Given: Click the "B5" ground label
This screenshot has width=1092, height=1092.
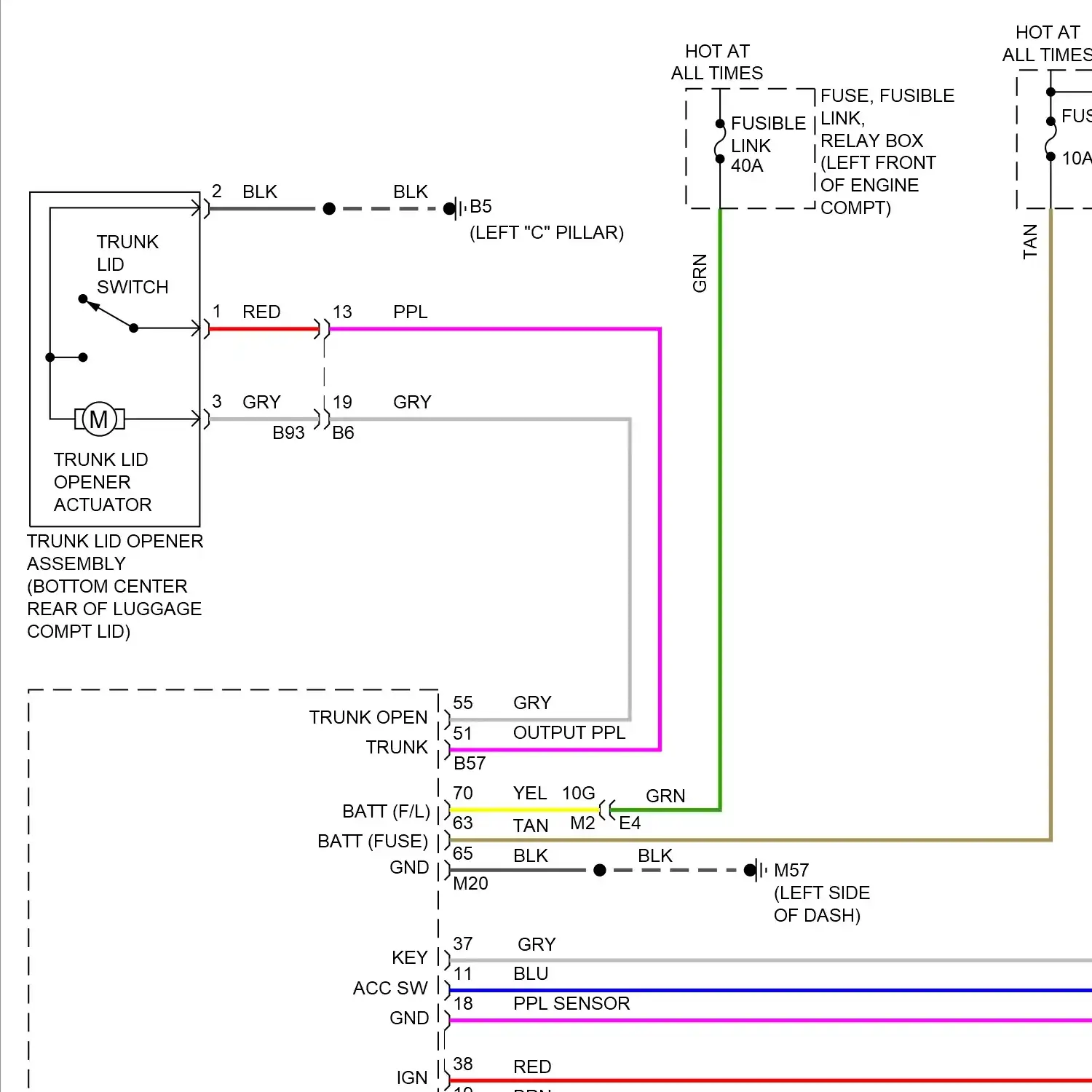Looking at the screenshot, I should coord(481,207).
